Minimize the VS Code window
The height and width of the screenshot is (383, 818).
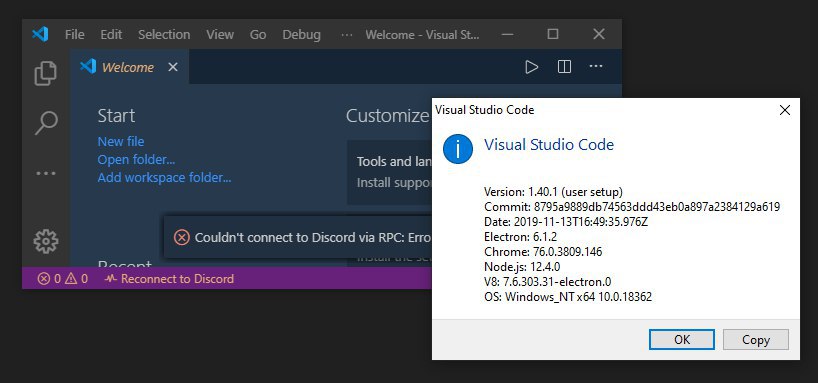point(507,34)
